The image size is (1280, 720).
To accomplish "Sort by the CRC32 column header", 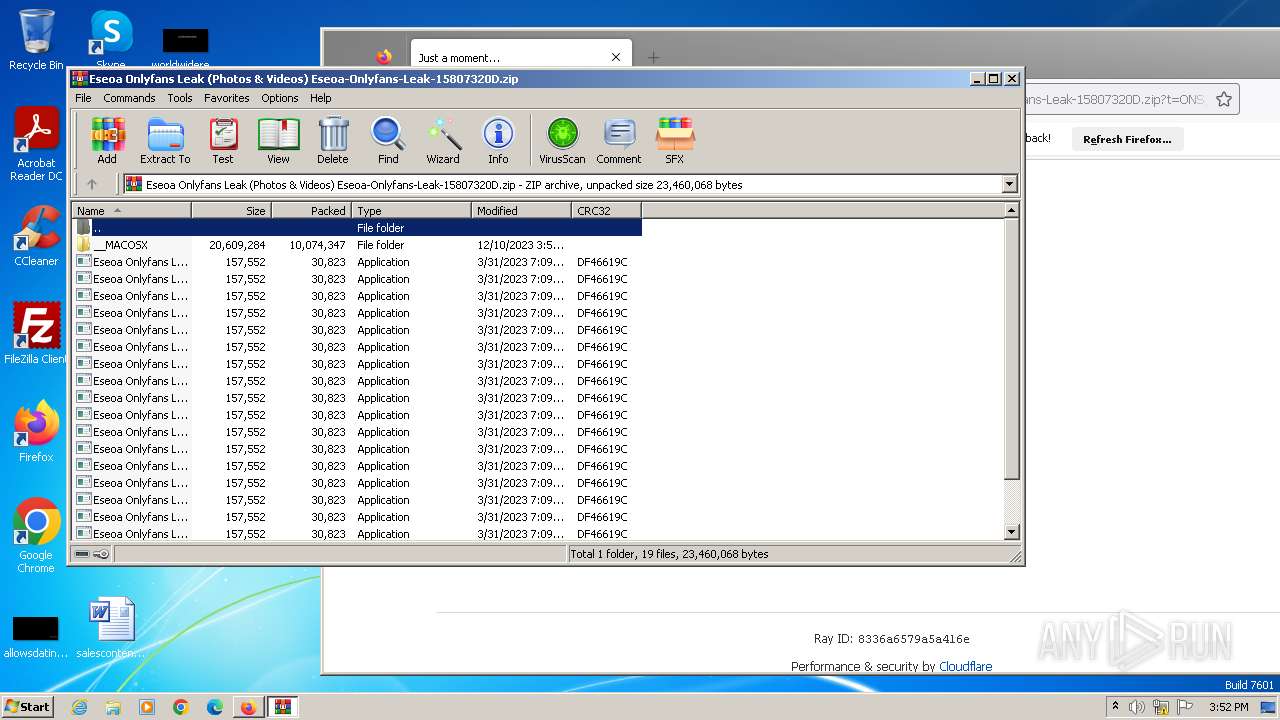I will [606, 210].
